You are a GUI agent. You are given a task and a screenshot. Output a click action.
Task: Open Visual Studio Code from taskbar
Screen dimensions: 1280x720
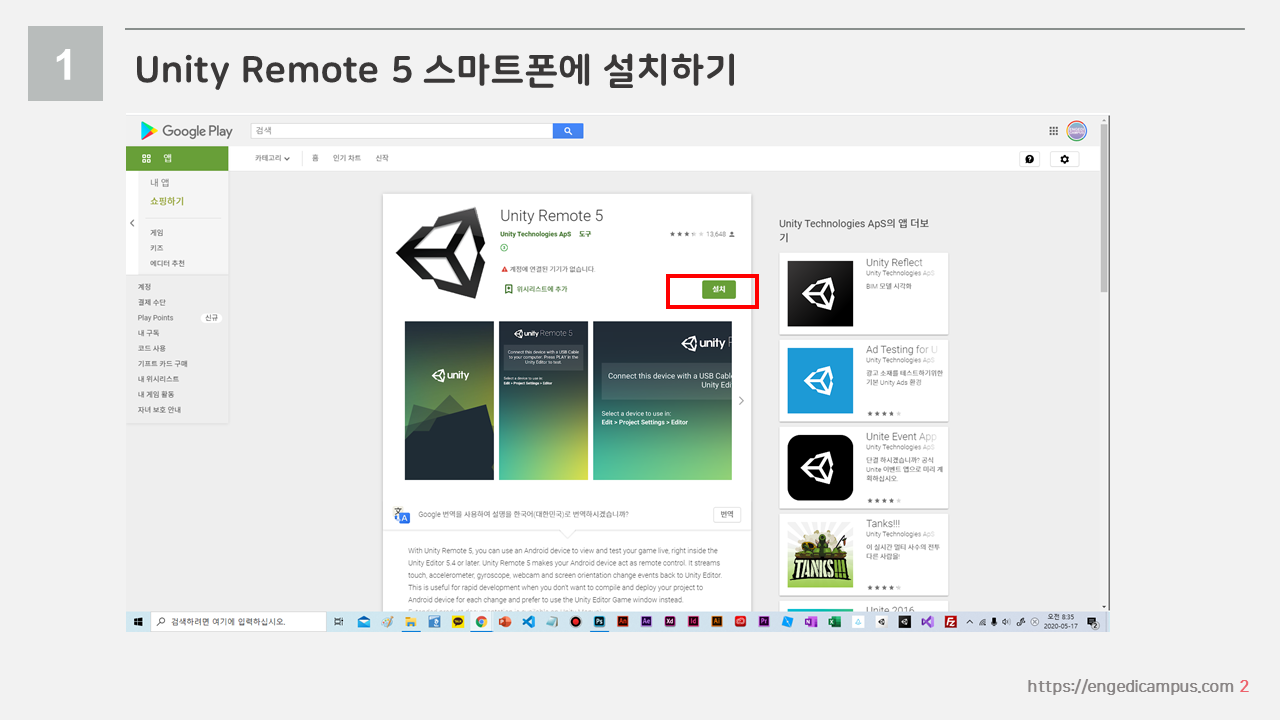pyautogui.click(x=528, y=621)
